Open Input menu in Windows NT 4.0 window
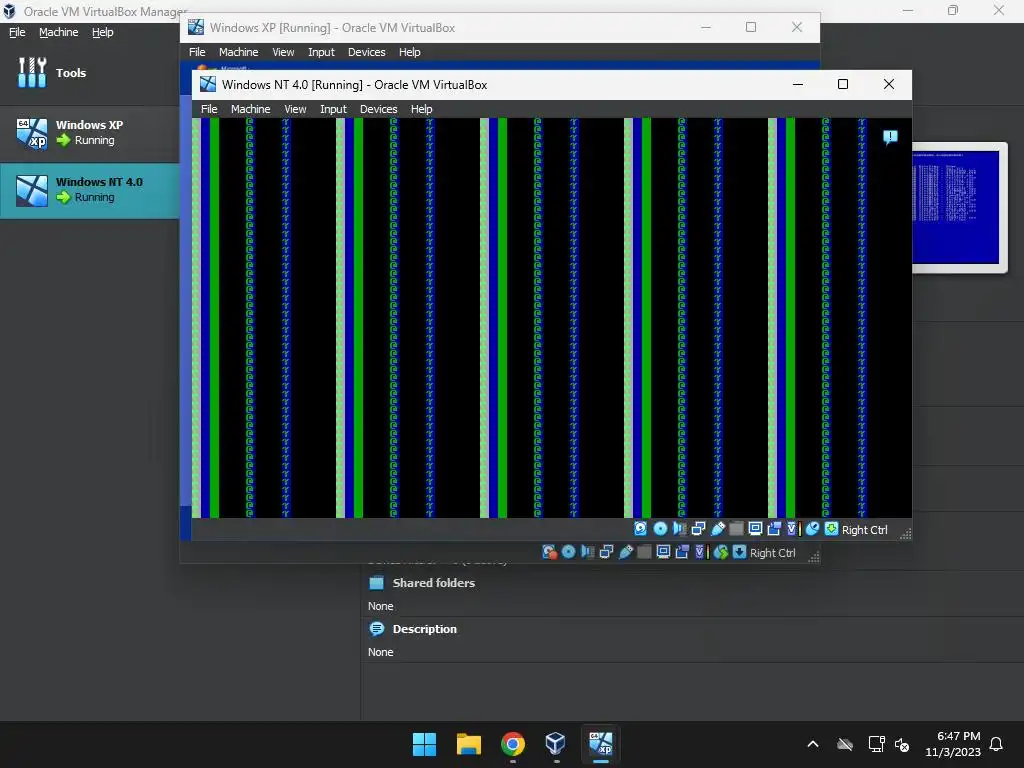 click(333, 109)
